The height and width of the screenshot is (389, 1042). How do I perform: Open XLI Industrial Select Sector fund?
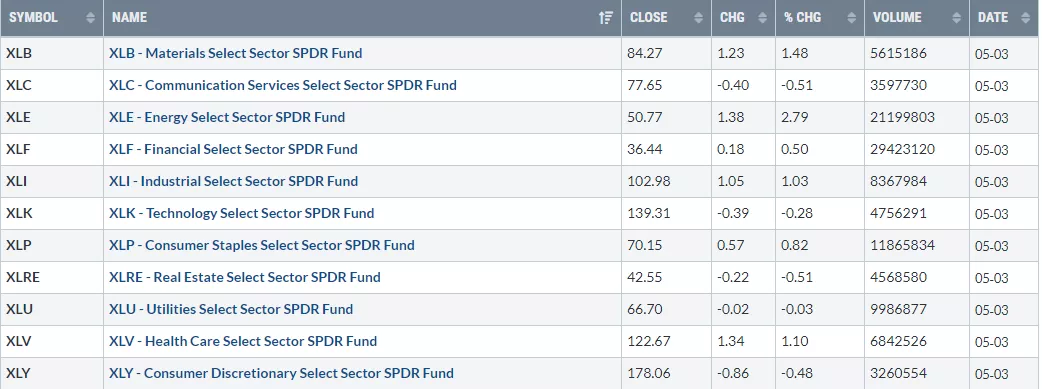point(233,181)
